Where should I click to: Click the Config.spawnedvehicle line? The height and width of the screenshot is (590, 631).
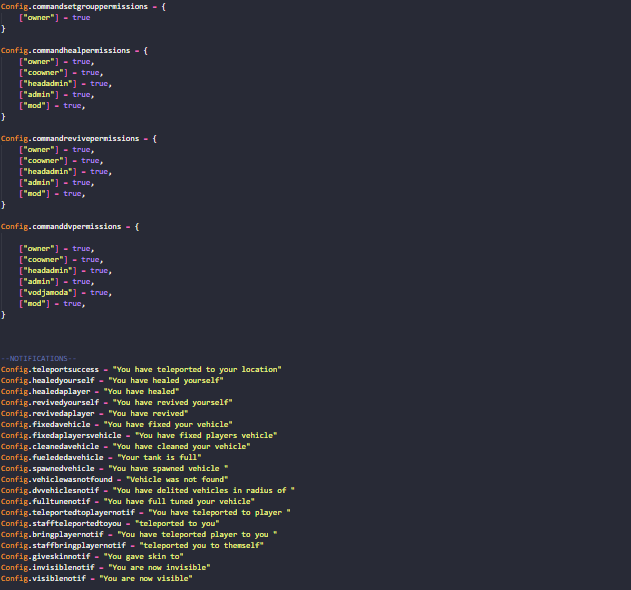pos(114,468)
